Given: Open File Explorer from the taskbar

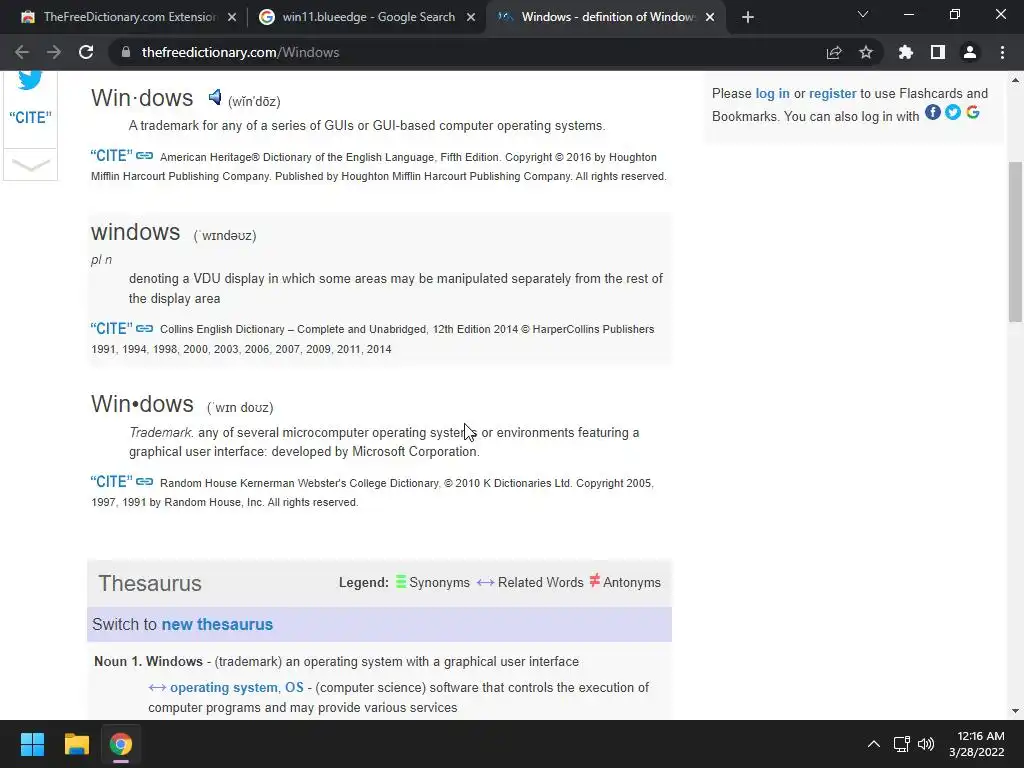Looking at the screenshot, I should [76, 744].
